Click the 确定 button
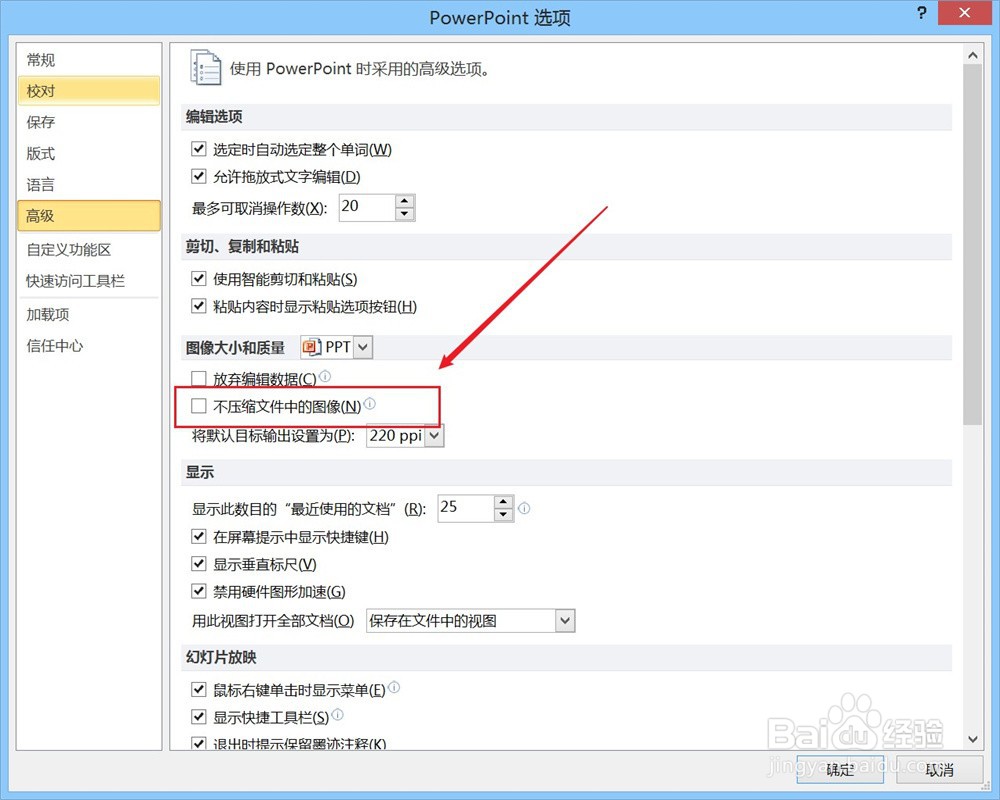The image size is (1000, 800). point(840,769)
